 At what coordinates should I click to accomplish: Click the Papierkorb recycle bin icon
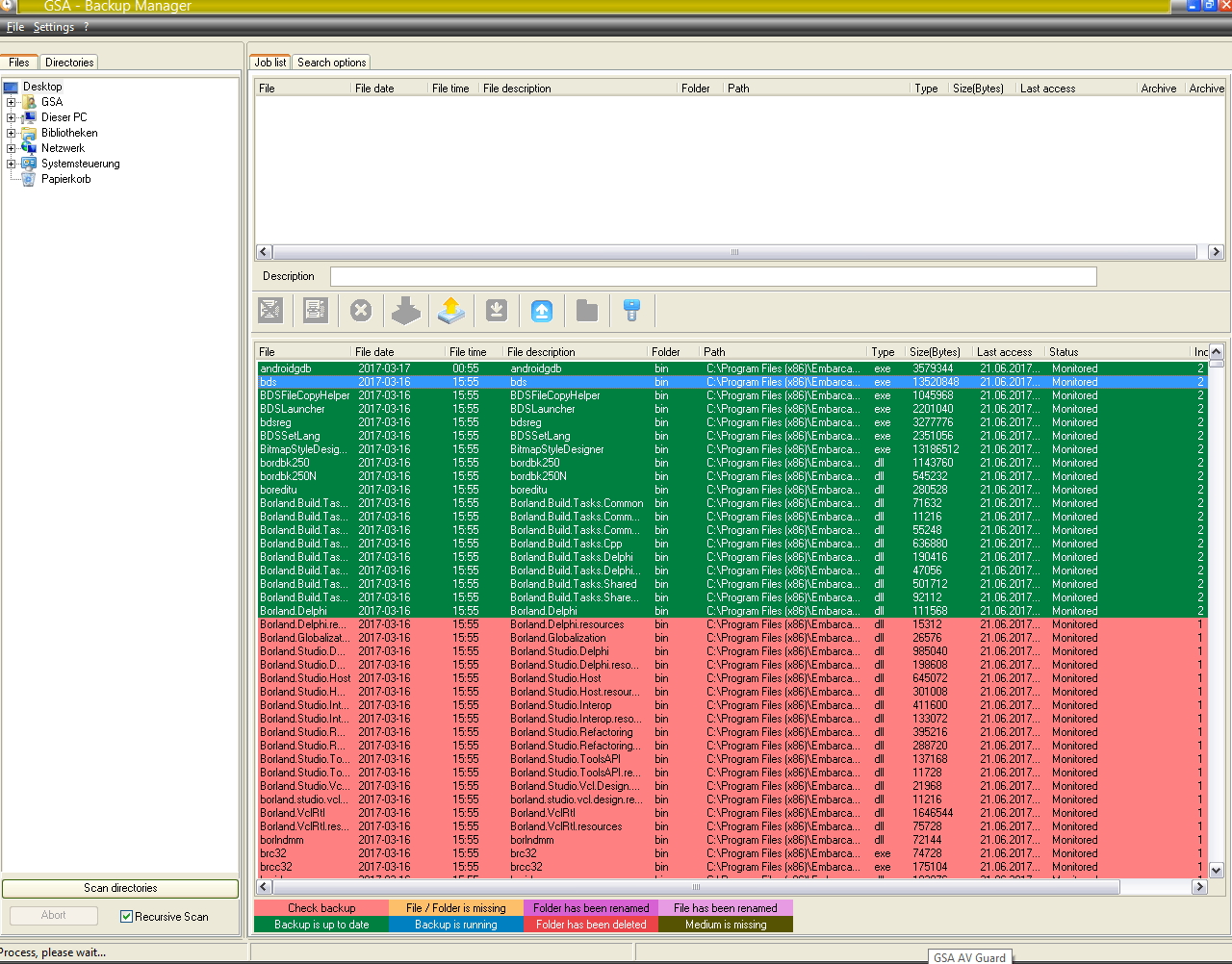[29, 179]
